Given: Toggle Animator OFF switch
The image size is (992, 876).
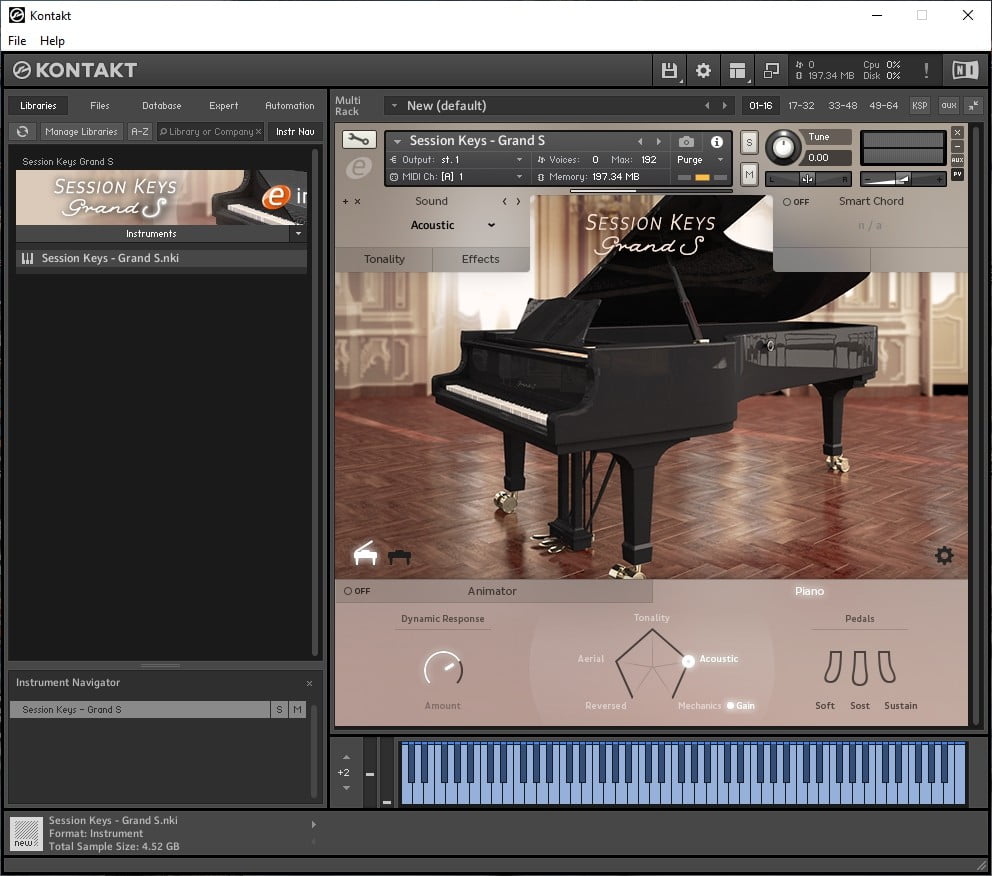Looking at the screenshot, I should [x=357, y=591].
